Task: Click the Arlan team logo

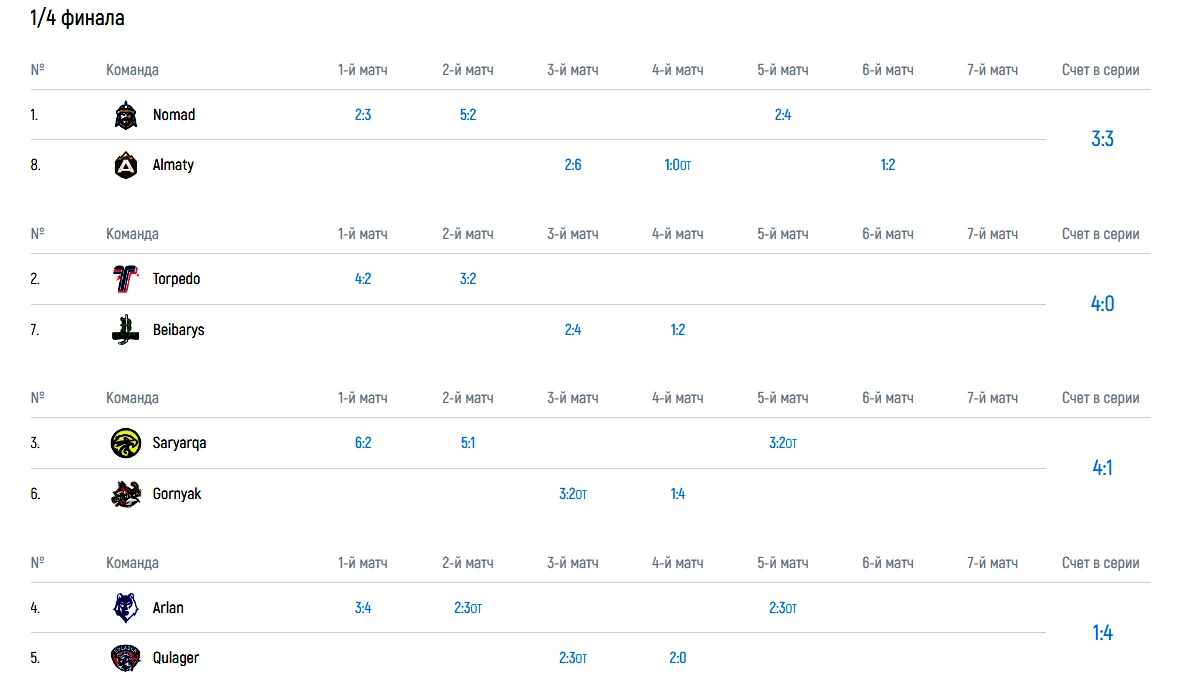Action: point(125,608)
